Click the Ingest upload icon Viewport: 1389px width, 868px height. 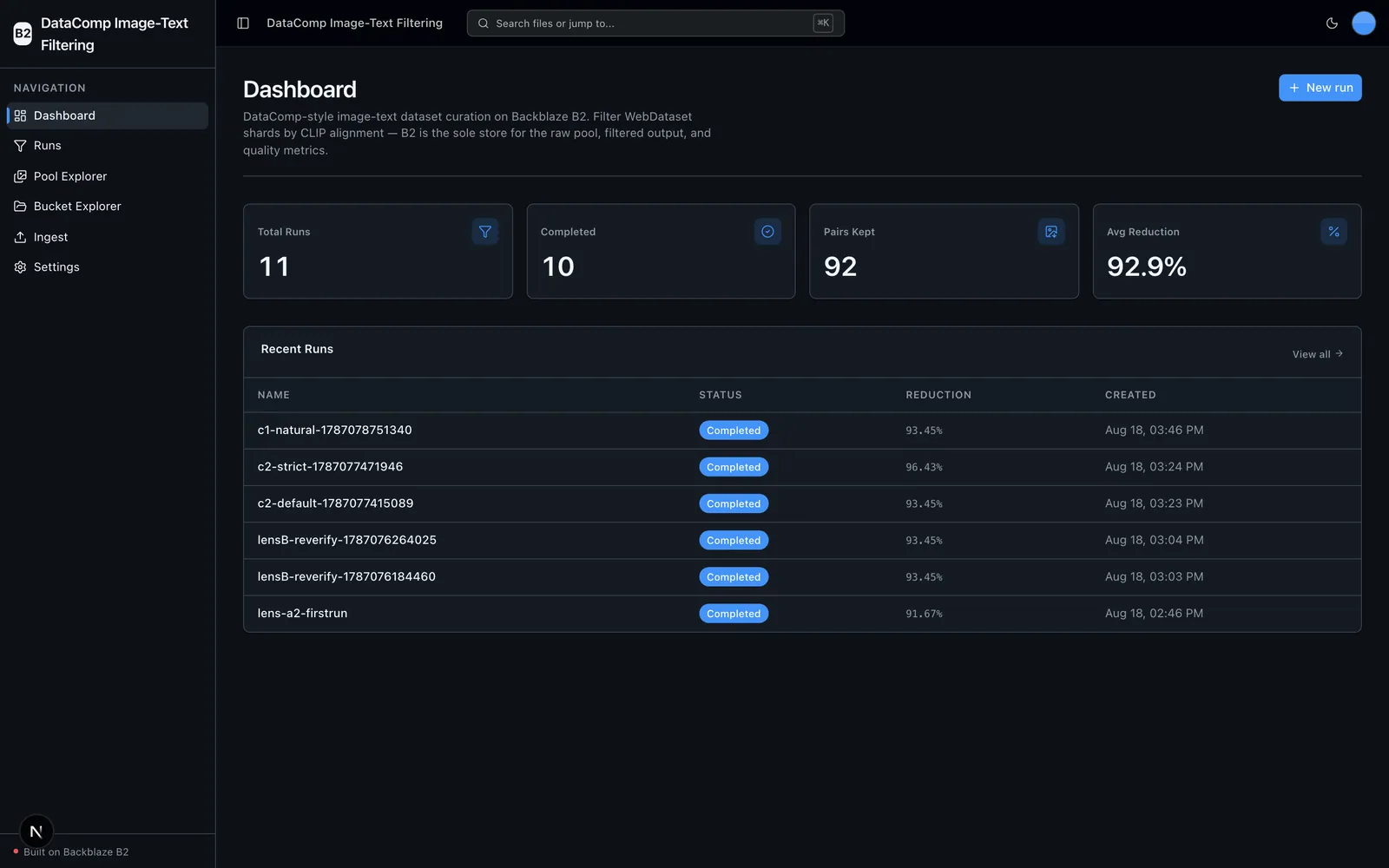[20, 237]
